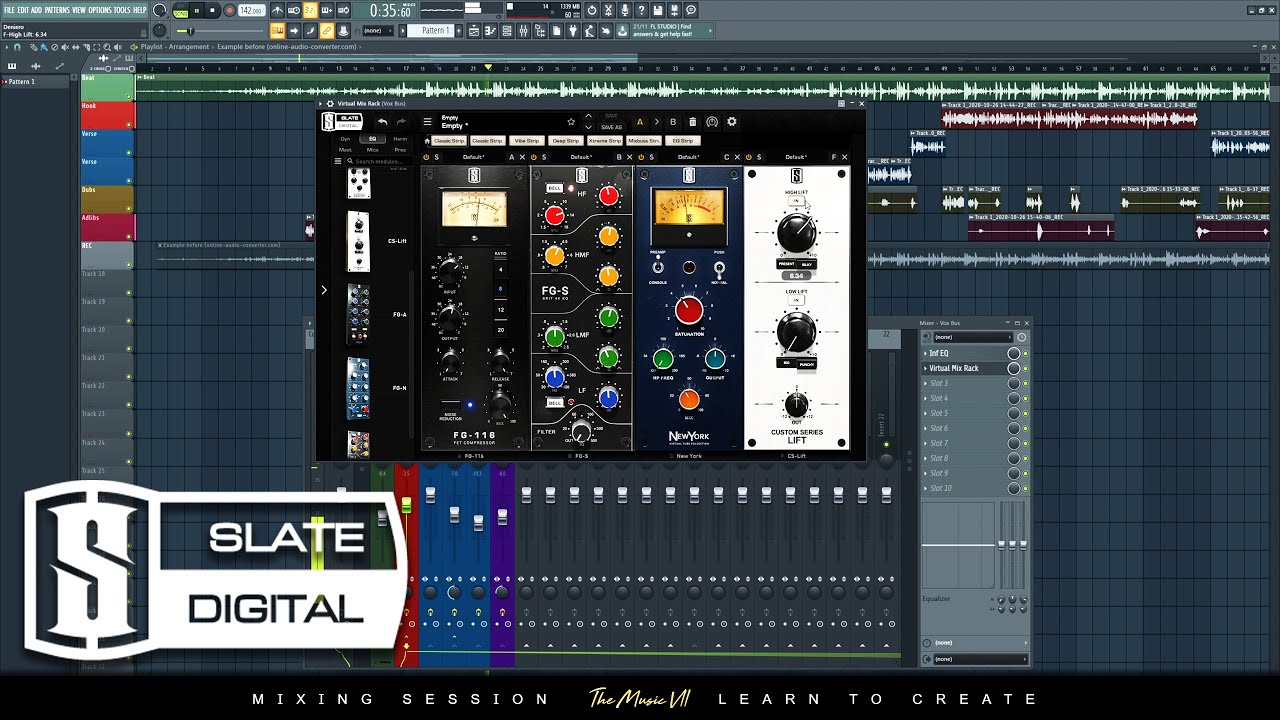1280x720 pixels.
Task: Toggle the PAT/SONG mode switch
Action: click(x=180, y=10)
